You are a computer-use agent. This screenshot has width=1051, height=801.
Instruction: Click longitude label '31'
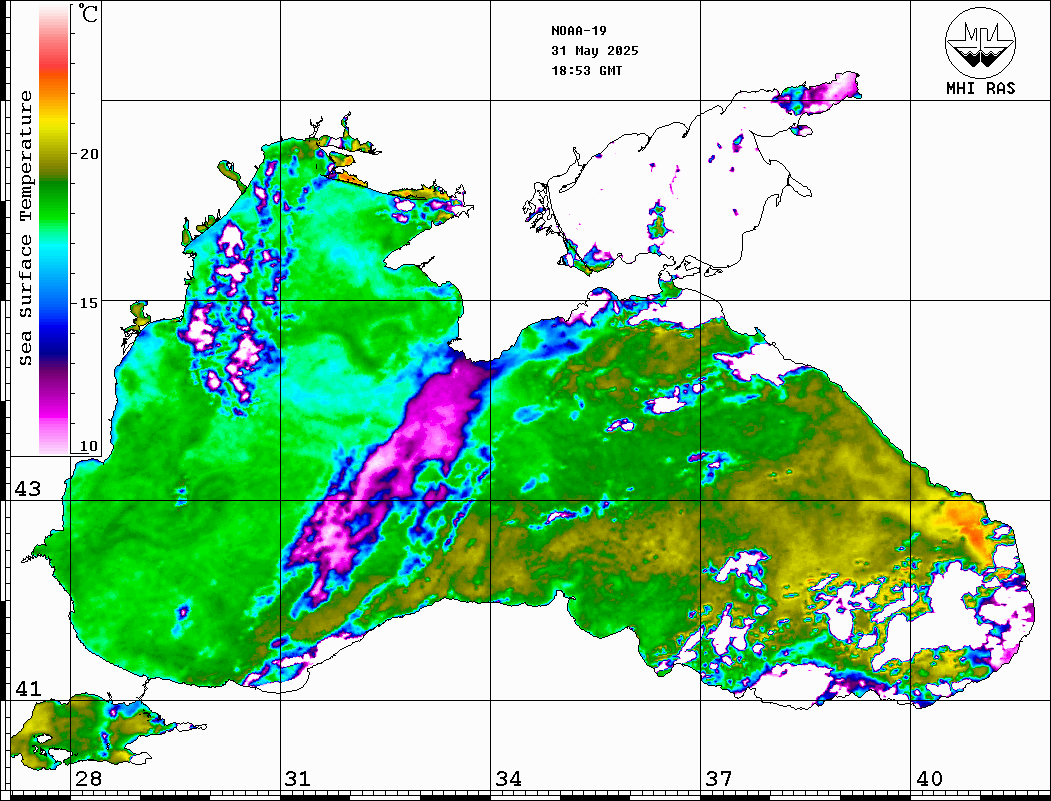[298, 779]
